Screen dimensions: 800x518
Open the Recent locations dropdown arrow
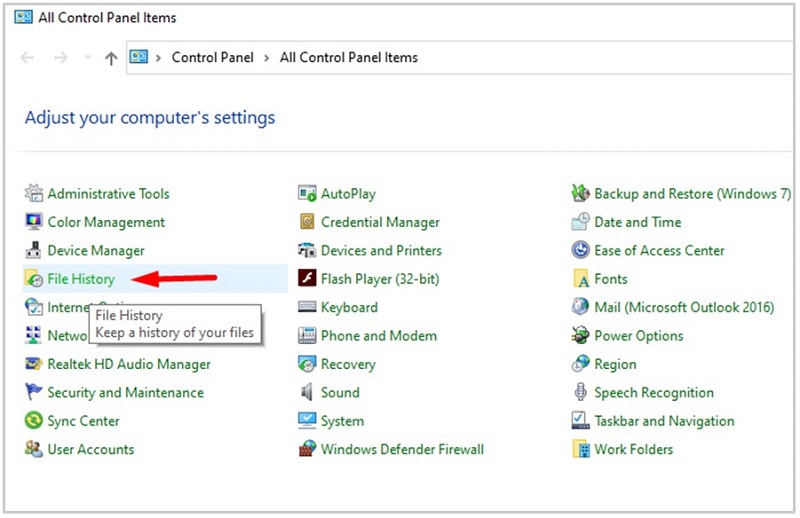click(x=87, y=58)
